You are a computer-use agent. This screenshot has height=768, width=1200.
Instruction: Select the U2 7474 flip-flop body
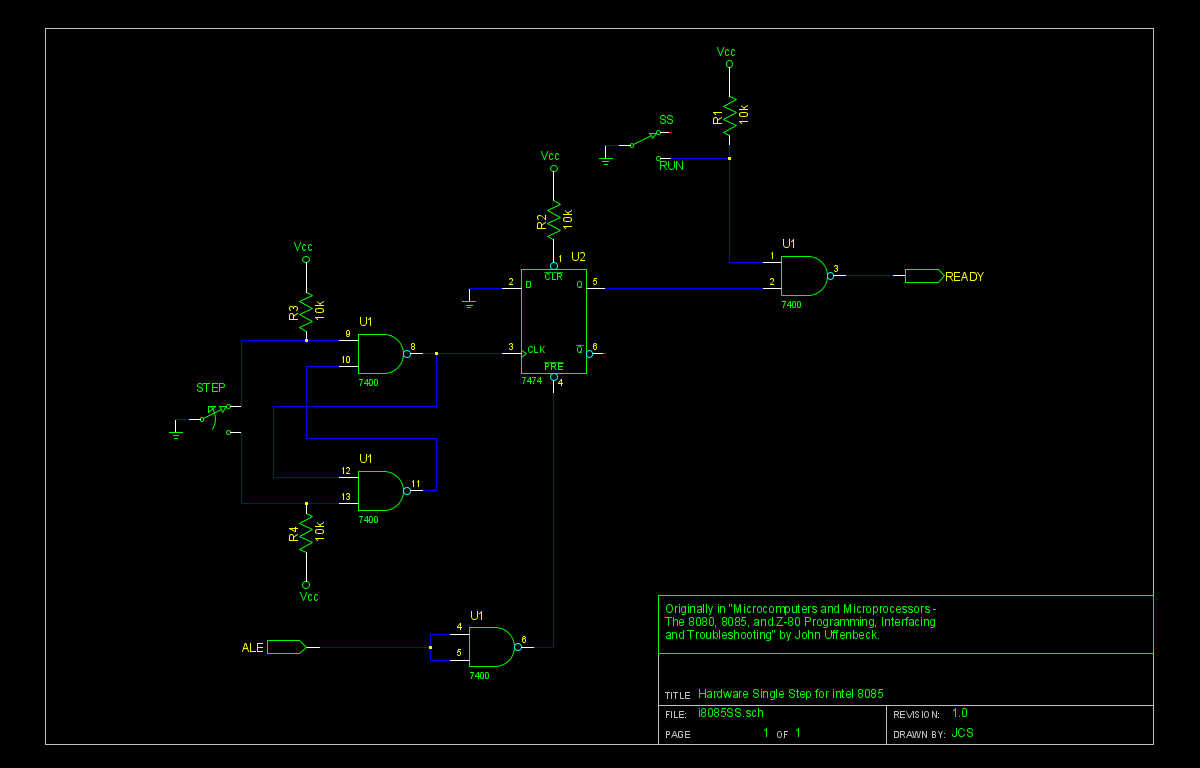point(553,320)
